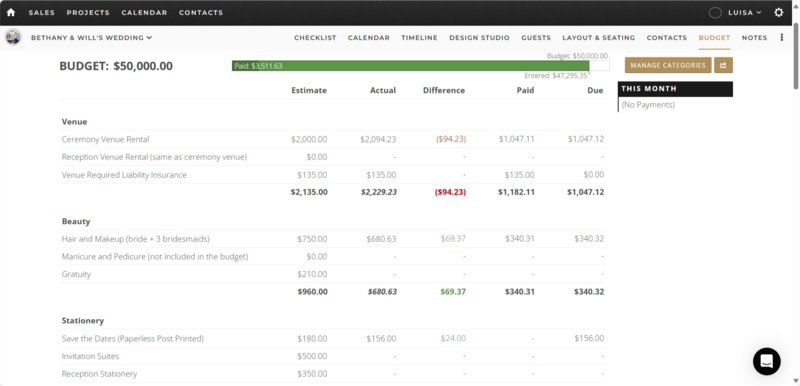Image resolution: width=800 pixels, height=386 pixels.
Task: Select the Hair and Makeup budget row
Action: (x=333, y=239)
